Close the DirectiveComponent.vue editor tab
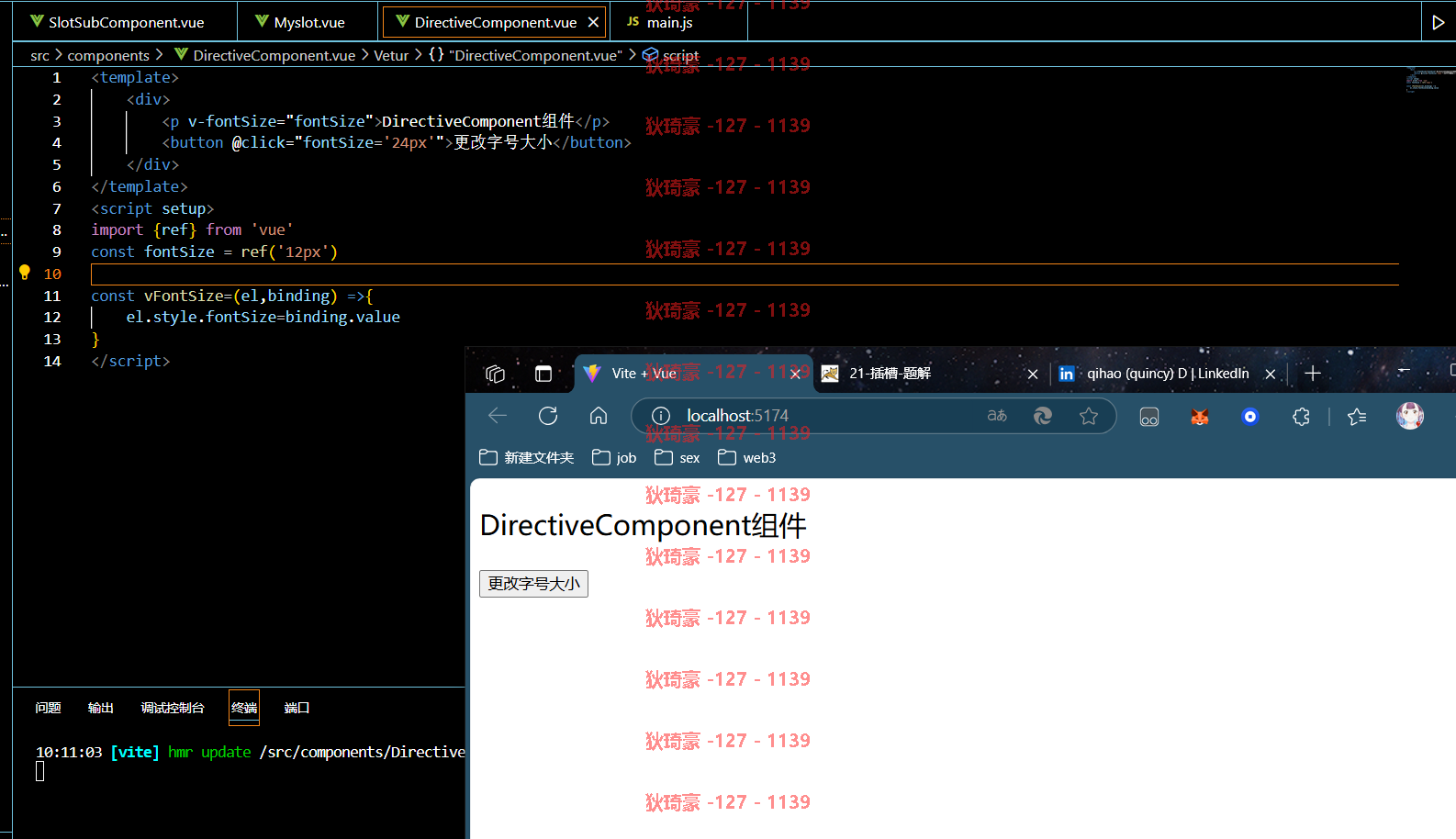This screenshot has width=1456, height=839. point(593,22)
